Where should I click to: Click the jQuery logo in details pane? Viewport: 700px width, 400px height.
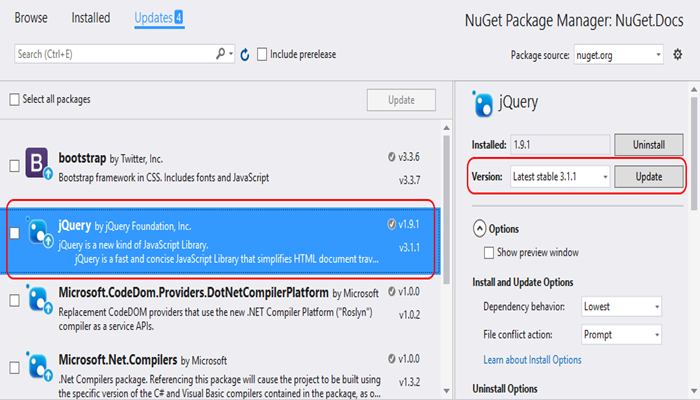coord(482,101)
